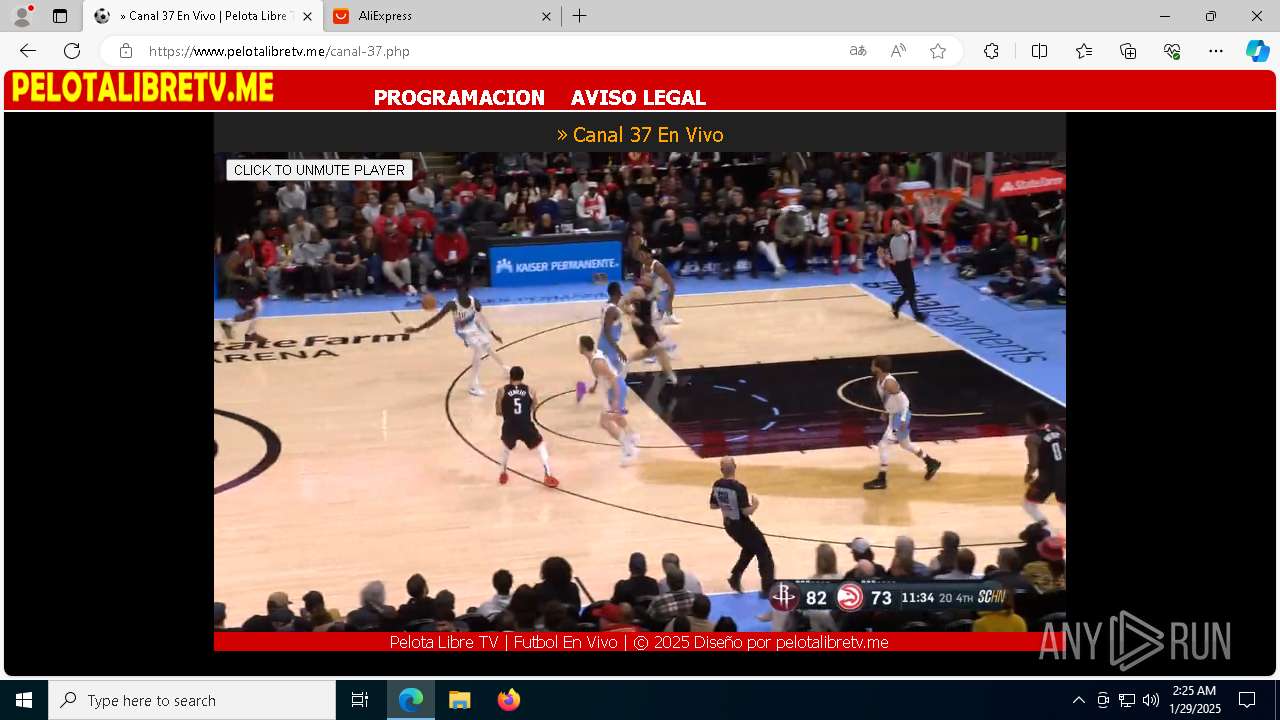Open the translate page icon
This screenshot has height=720, width=1280.
[858, 51]
